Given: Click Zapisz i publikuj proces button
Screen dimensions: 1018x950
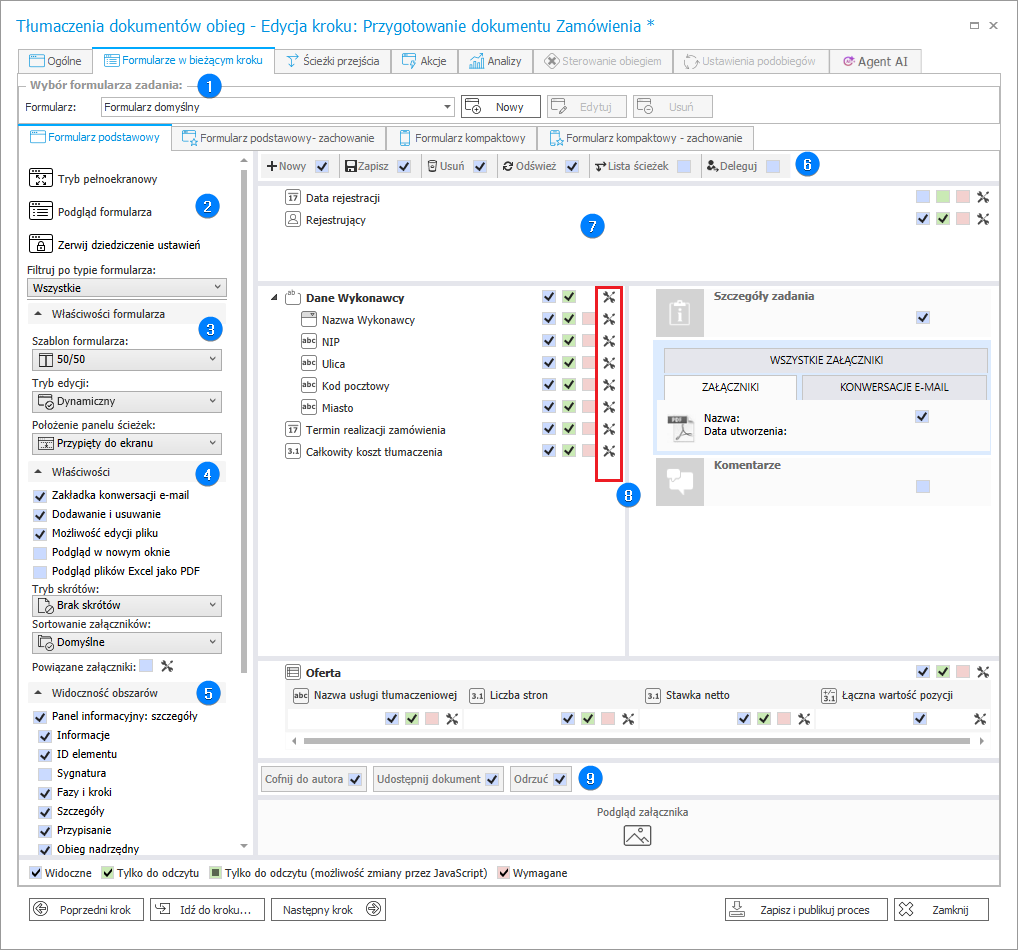Looking at the screenshot, I should click(x=804, y=910).
